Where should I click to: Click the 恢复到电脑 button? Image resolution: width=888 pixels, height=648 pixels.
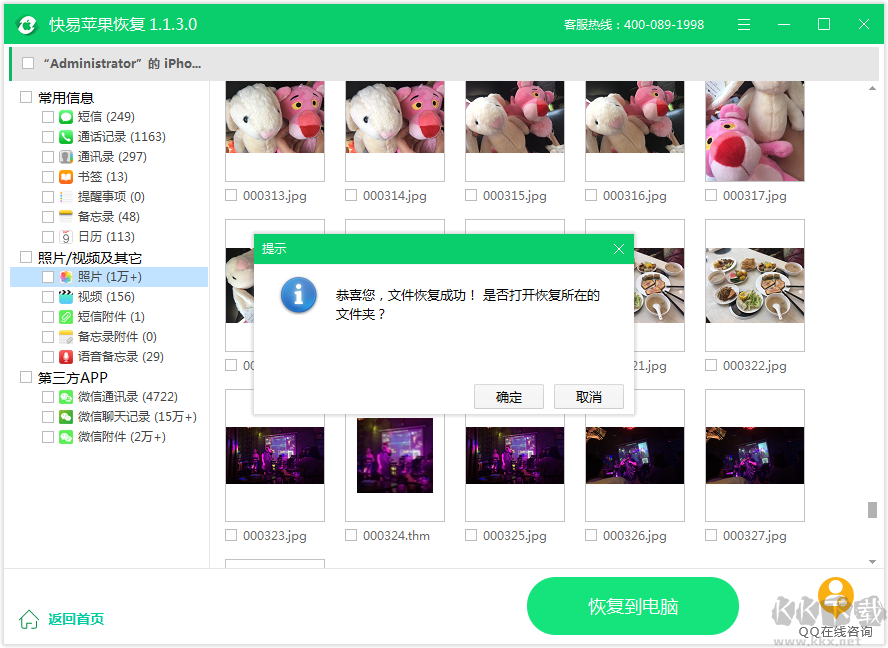[x=633, y=606]
